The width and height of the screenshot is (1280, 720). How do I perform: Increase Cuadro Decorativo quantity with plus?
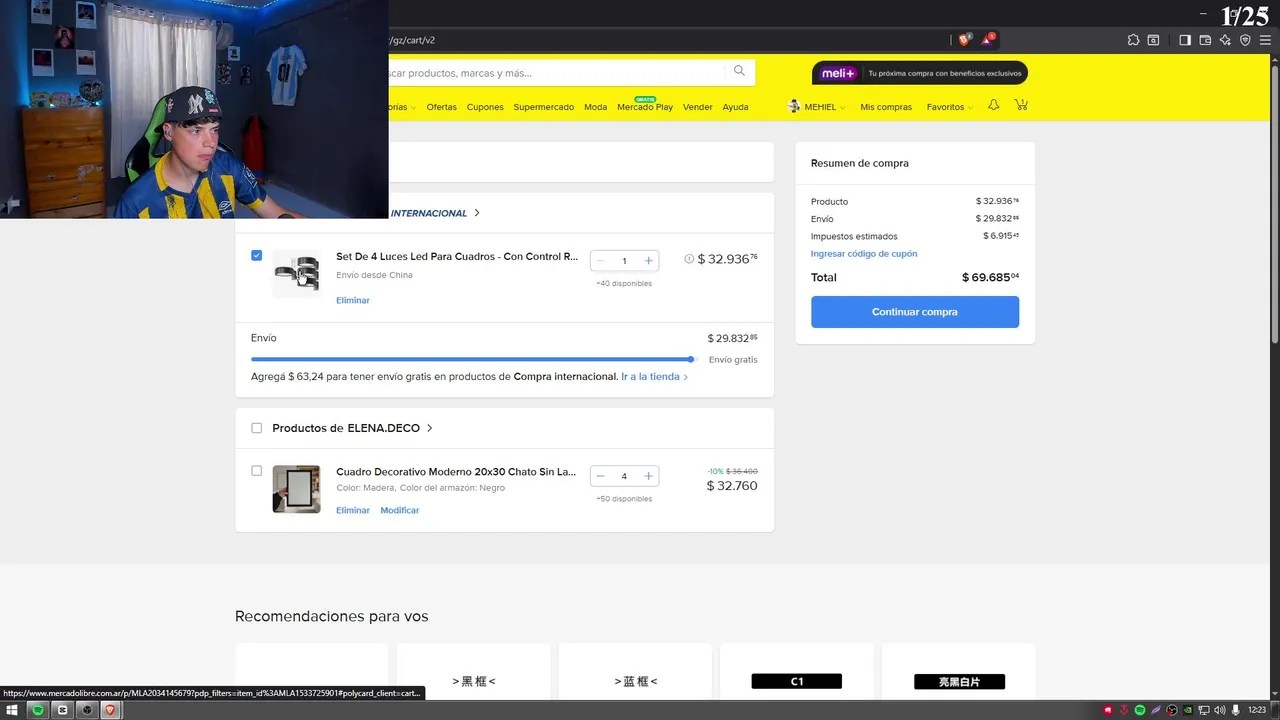pos(648,476)
